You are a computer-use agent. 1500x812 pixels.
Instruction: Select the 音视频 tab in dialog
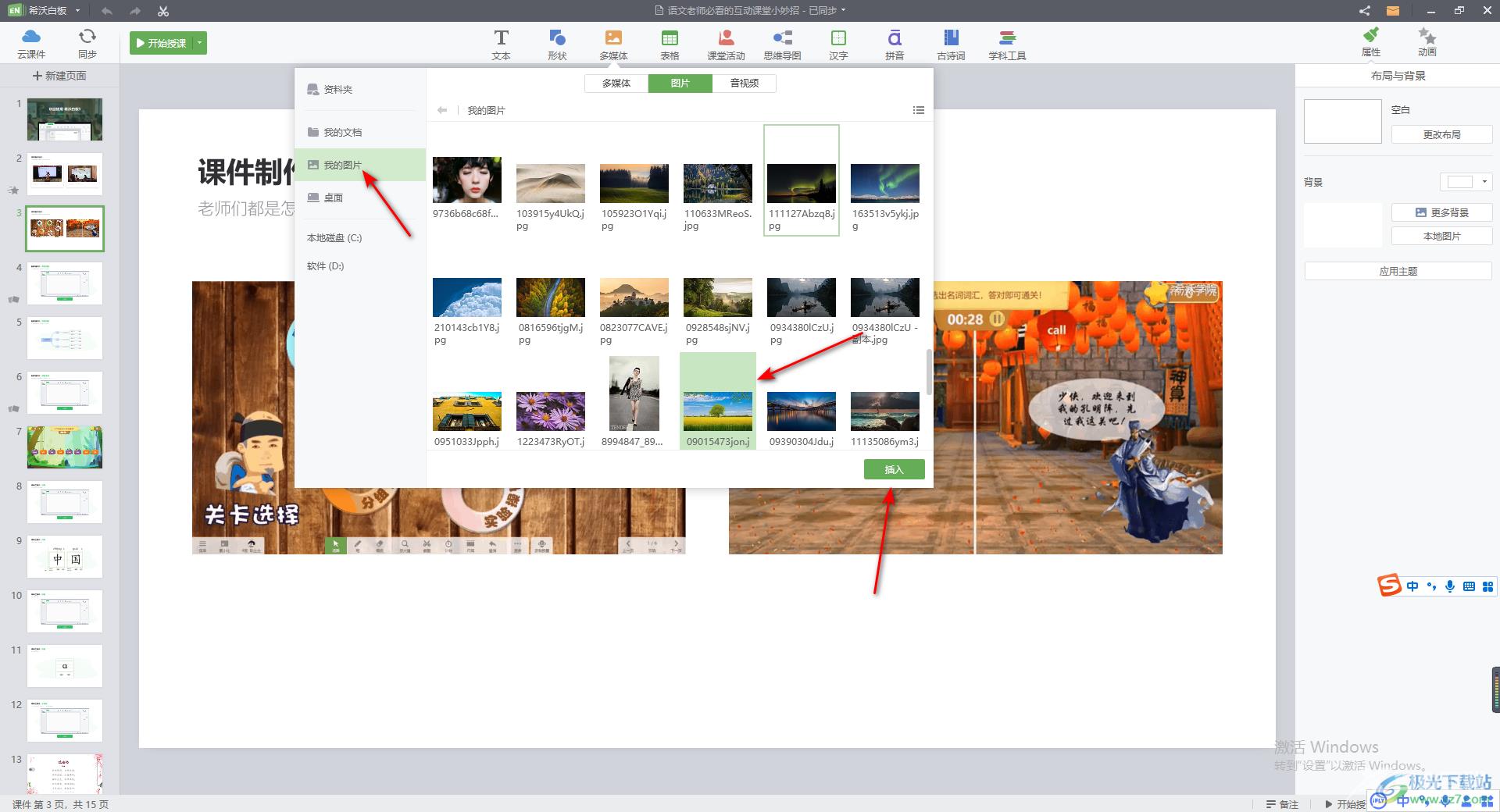[x=745, y=83]
